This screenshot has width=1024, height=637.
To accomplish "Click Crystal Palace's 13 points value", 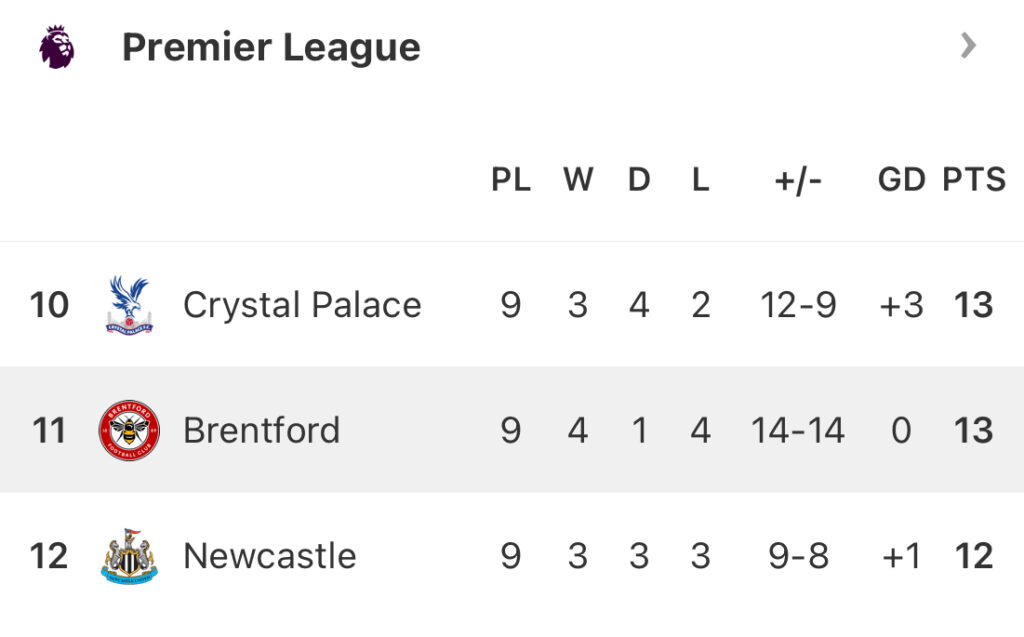I will (x=973, y=305).
